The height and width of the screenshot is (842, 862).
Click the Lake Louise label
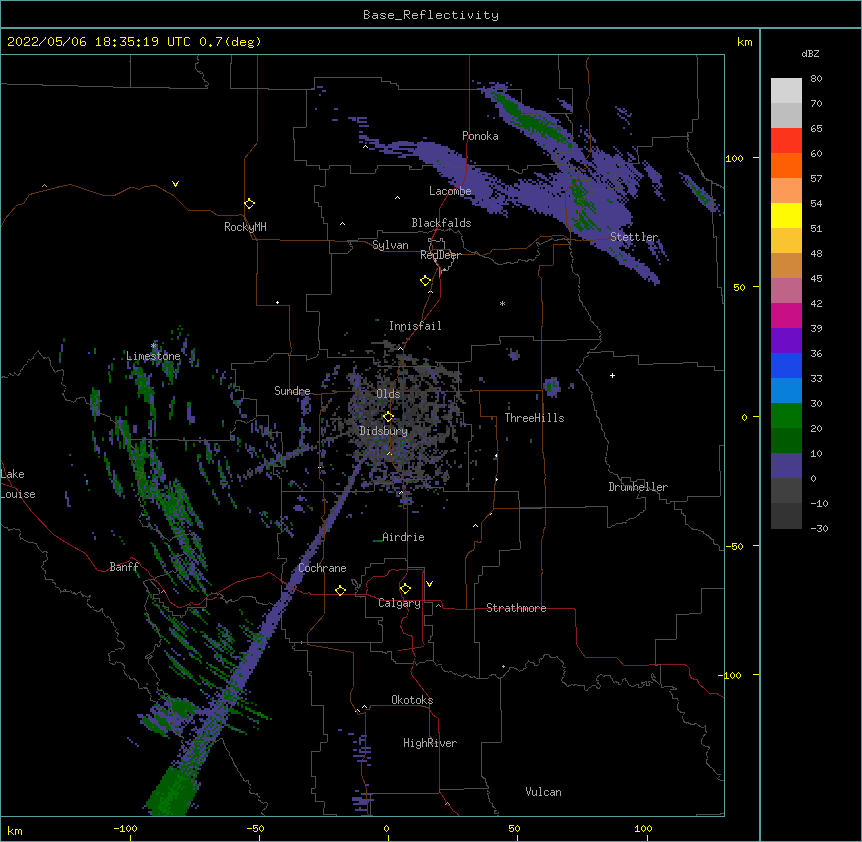pyautogui.click(x=18, y=484)
